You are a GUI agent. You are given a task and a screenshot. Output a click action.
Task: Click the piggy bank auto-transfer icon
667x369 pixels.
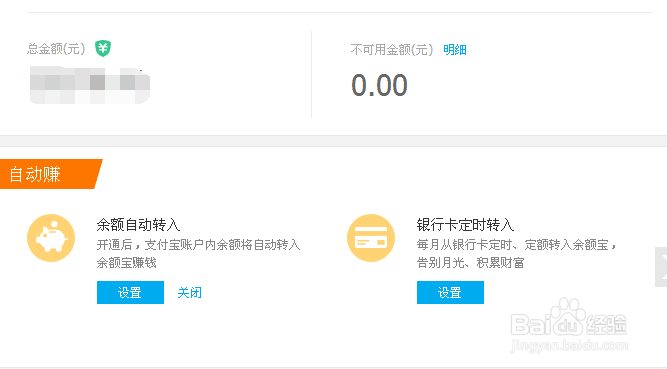[x=51, y=238]
